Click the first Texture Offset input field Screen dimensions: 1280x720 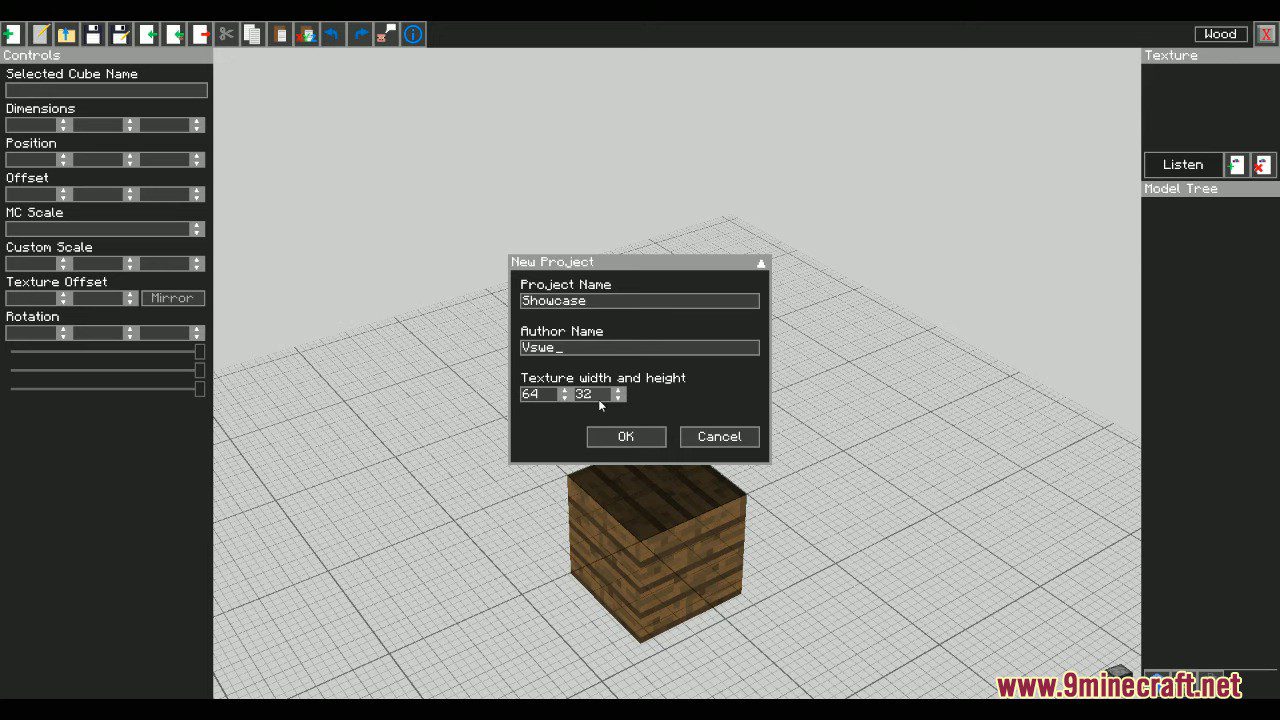tap(32, 298)
